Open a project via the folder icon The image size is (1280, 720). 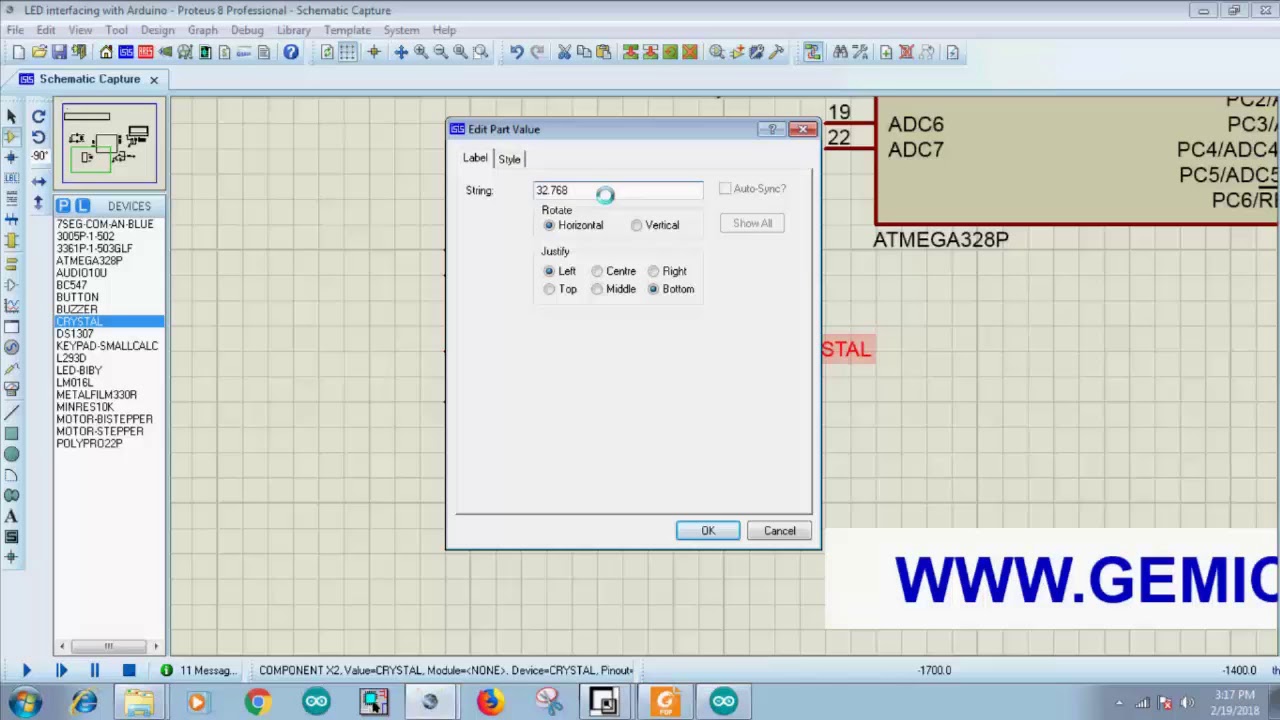point(39,52)
